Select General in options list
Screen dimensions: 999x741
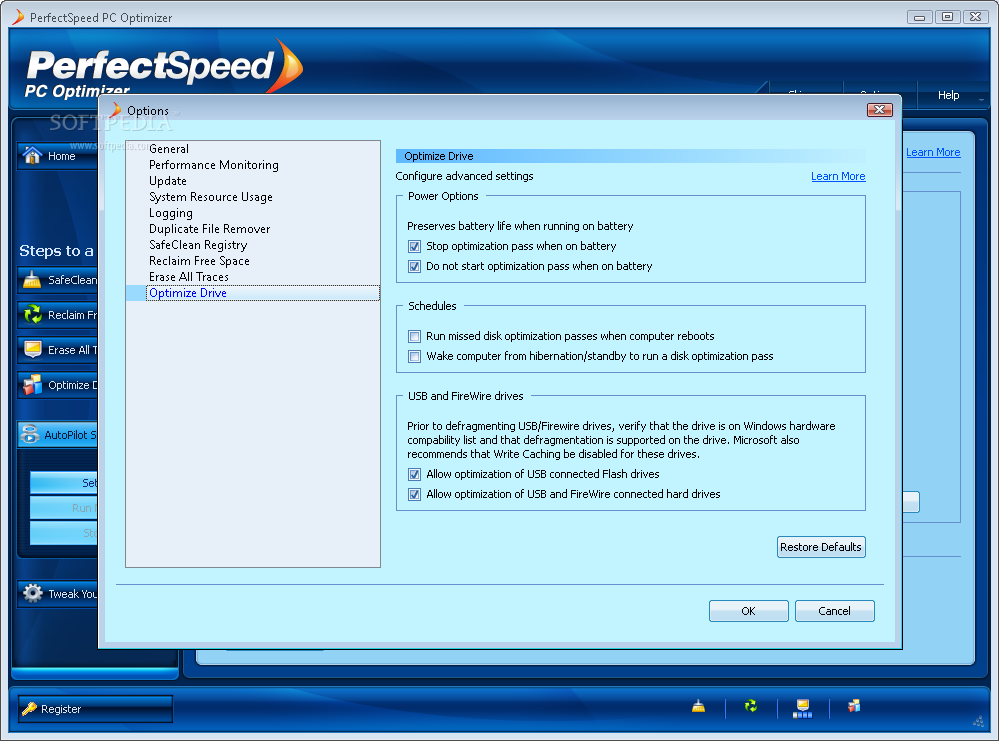pos(169,148)
